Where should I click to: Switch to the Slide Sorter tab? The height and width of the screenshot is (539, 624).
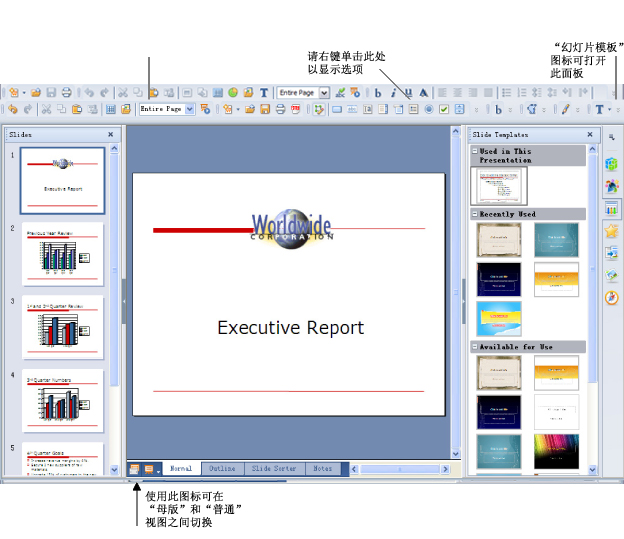point(275,469)
